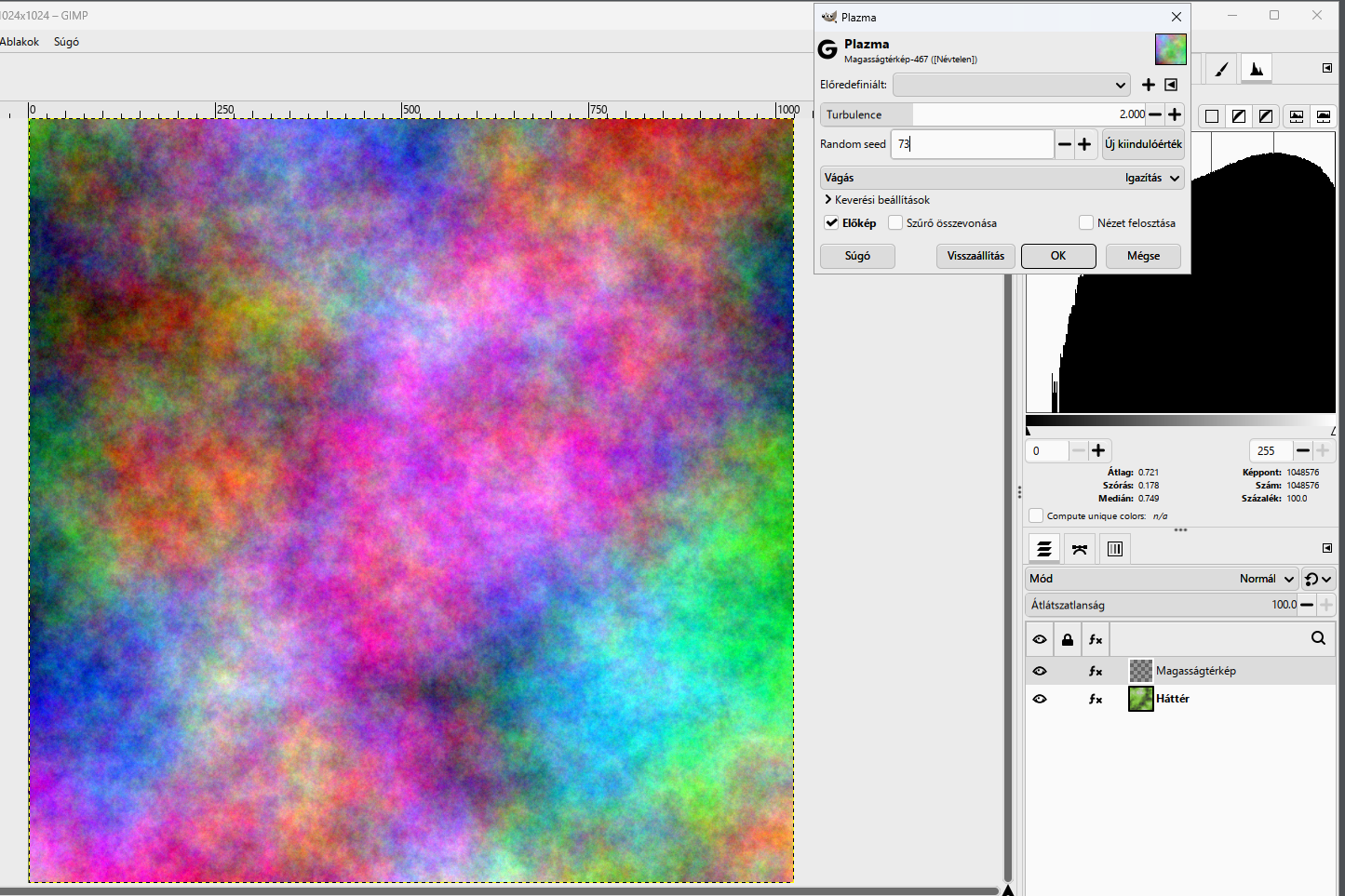
Task: Open the Előredefiniált presets dropdown
Action: click(1012, 85)
